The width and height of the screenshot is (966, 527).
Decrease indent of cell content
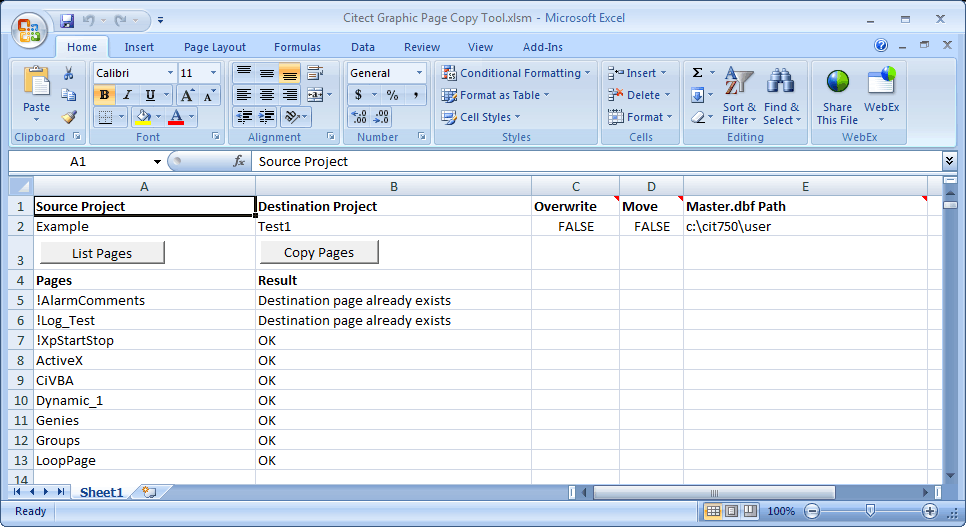[x=245, y=116]
